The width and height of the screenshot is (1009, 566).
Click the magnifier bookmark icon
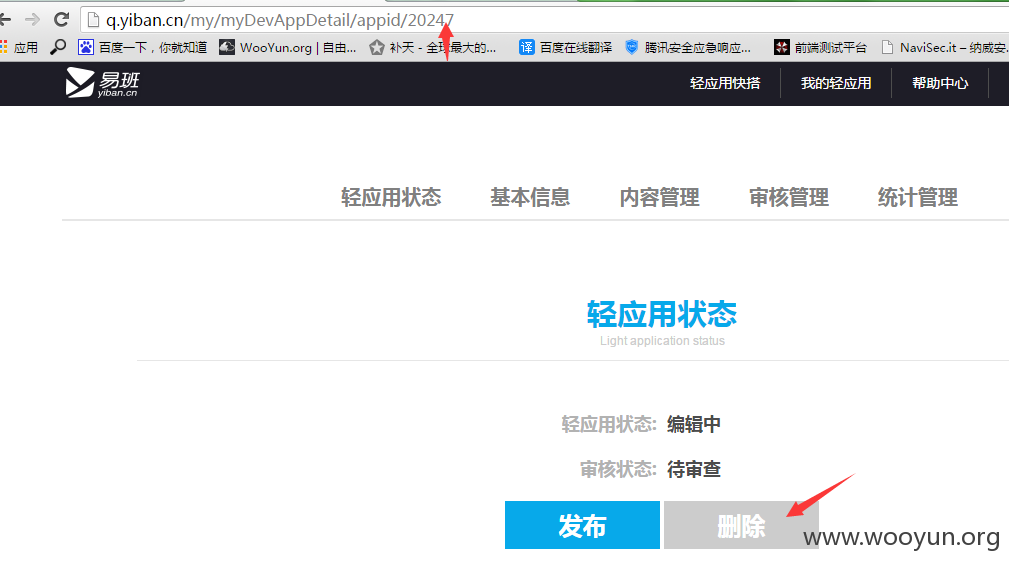pos(58,47)
